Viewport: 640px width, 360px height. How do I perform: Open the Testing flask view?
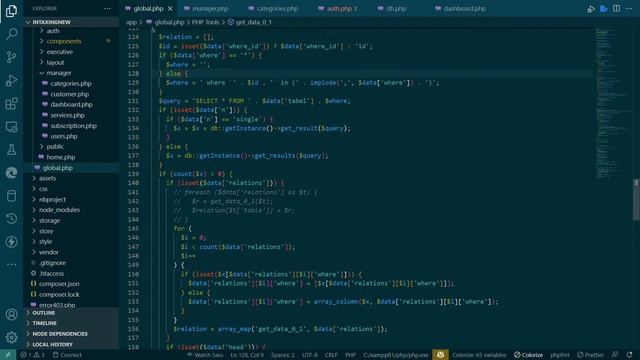pos(11,150)
